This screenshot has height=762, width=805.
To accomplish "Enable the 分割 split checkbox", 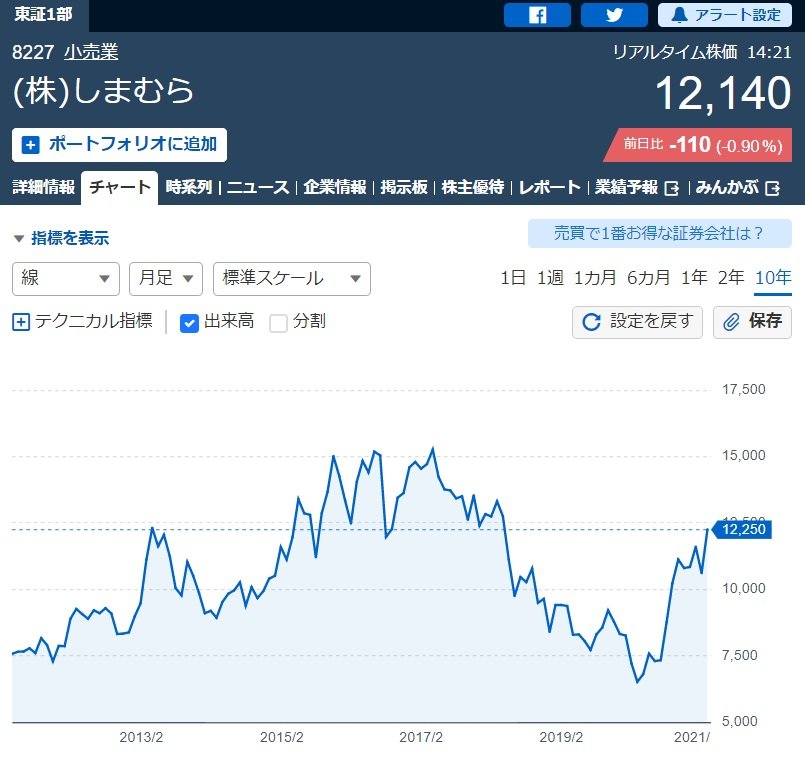I will pos(279,322).
